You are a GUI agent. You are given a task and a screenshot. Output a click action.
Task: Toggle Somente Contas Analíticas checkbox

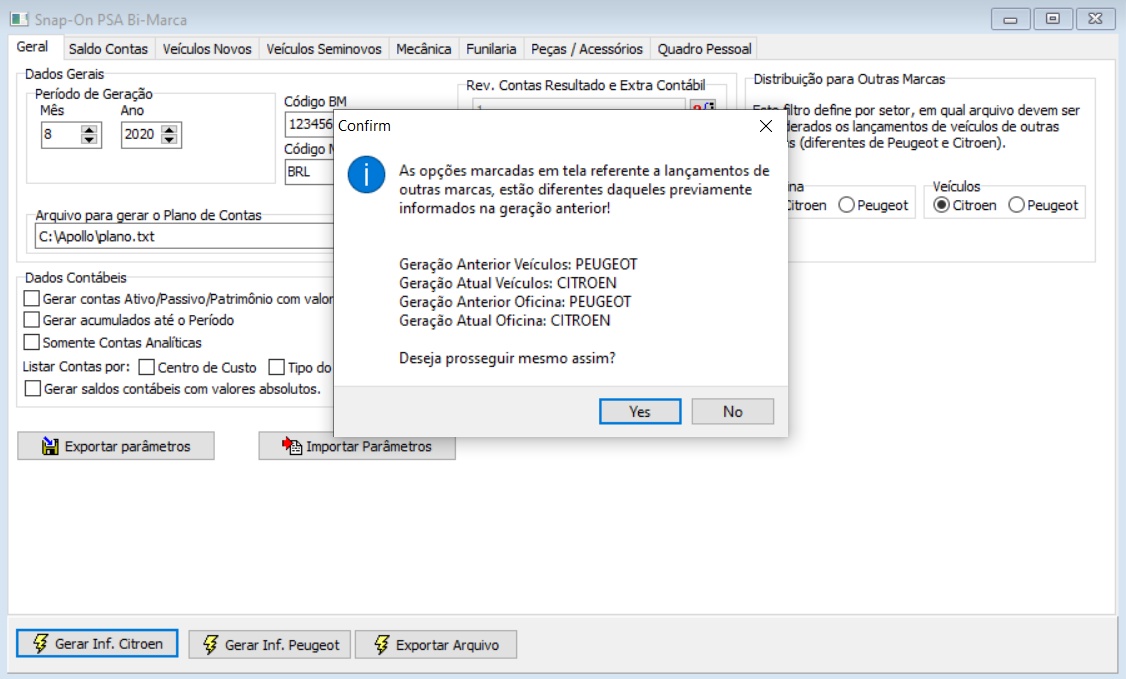[32, 342]
